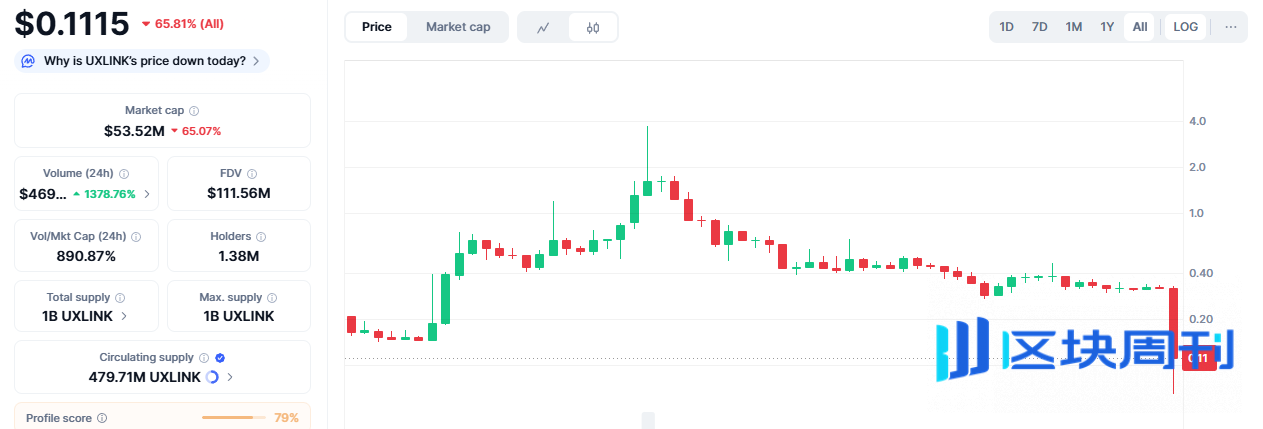
Task: Open 'Why is UXLINK's price down today?'
Action: pos(145,61)
